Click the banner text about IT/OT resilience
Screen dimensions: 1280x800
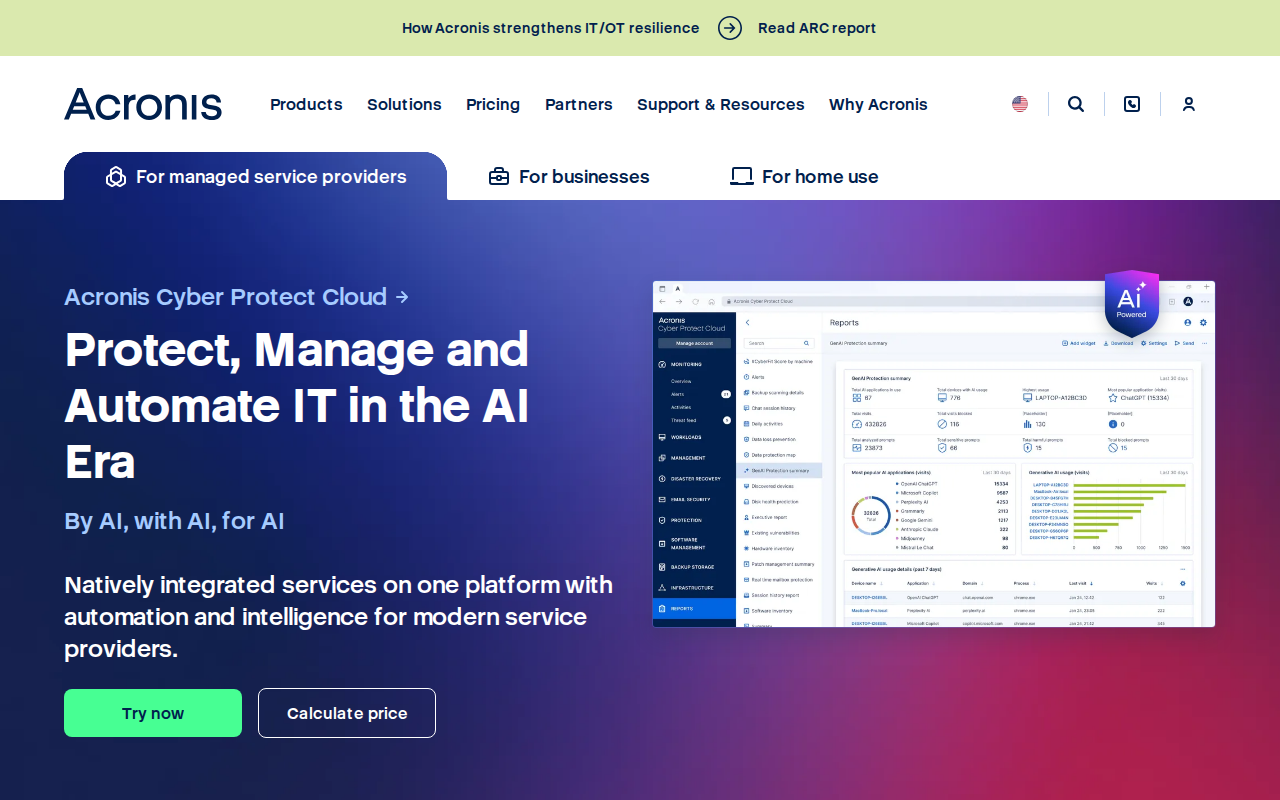(x=551, y=28)
